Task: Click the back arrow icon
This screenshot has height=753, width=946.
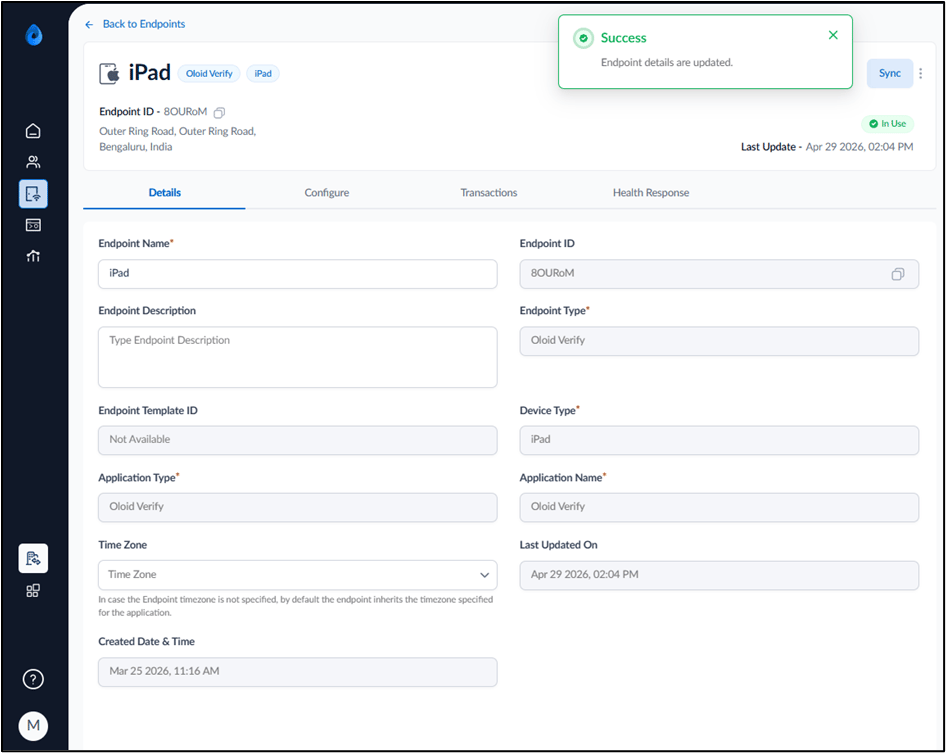Action: point(89,25)
